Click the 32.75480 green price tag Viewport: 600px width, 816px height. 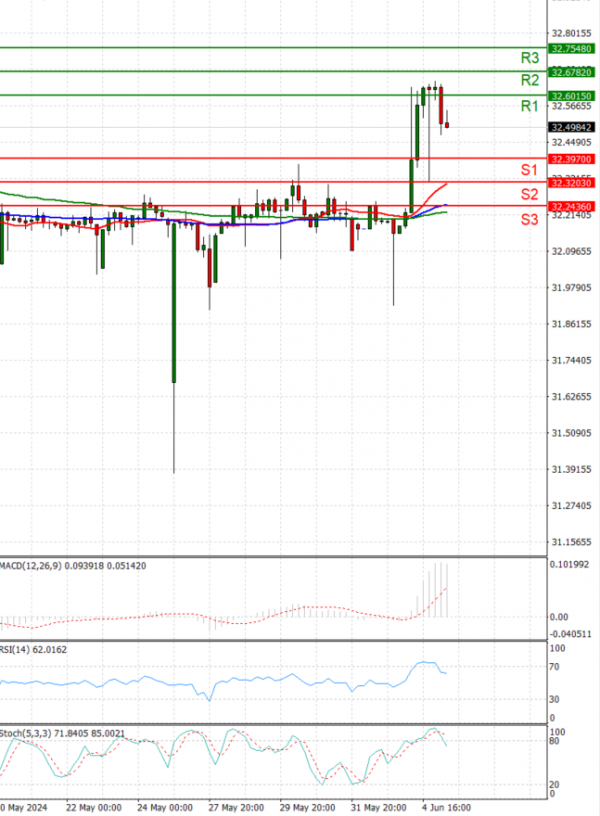coord(573,48)
